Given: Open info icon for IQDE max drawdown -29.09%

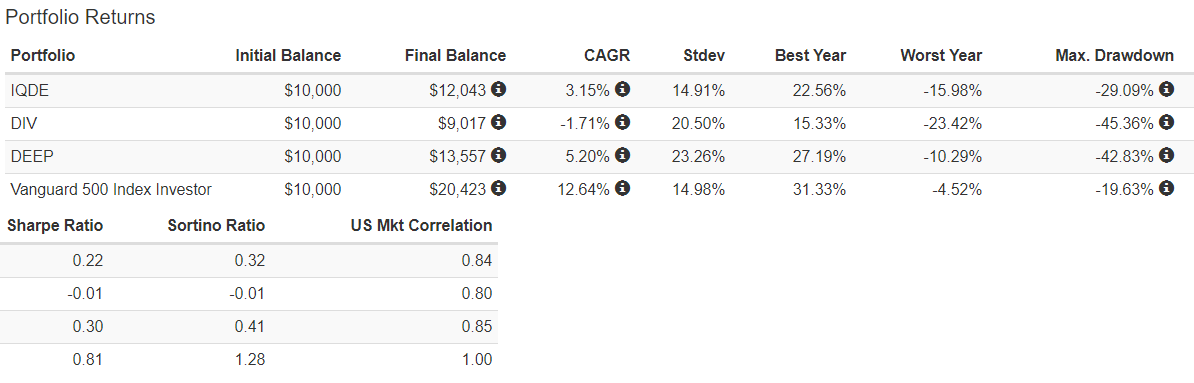Looking at the screenshot, I should (x=1166, y=90).
